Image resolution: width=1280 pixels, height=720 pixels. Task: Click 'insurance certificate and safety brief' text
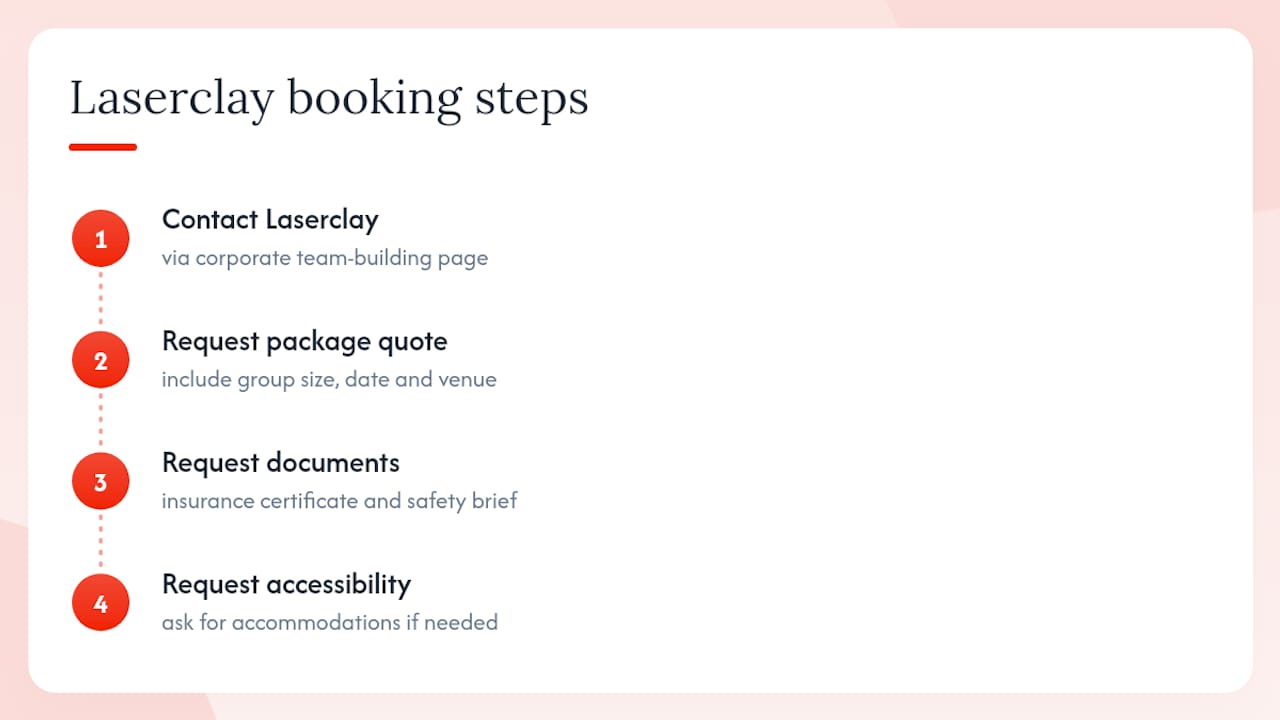point(340,501)
